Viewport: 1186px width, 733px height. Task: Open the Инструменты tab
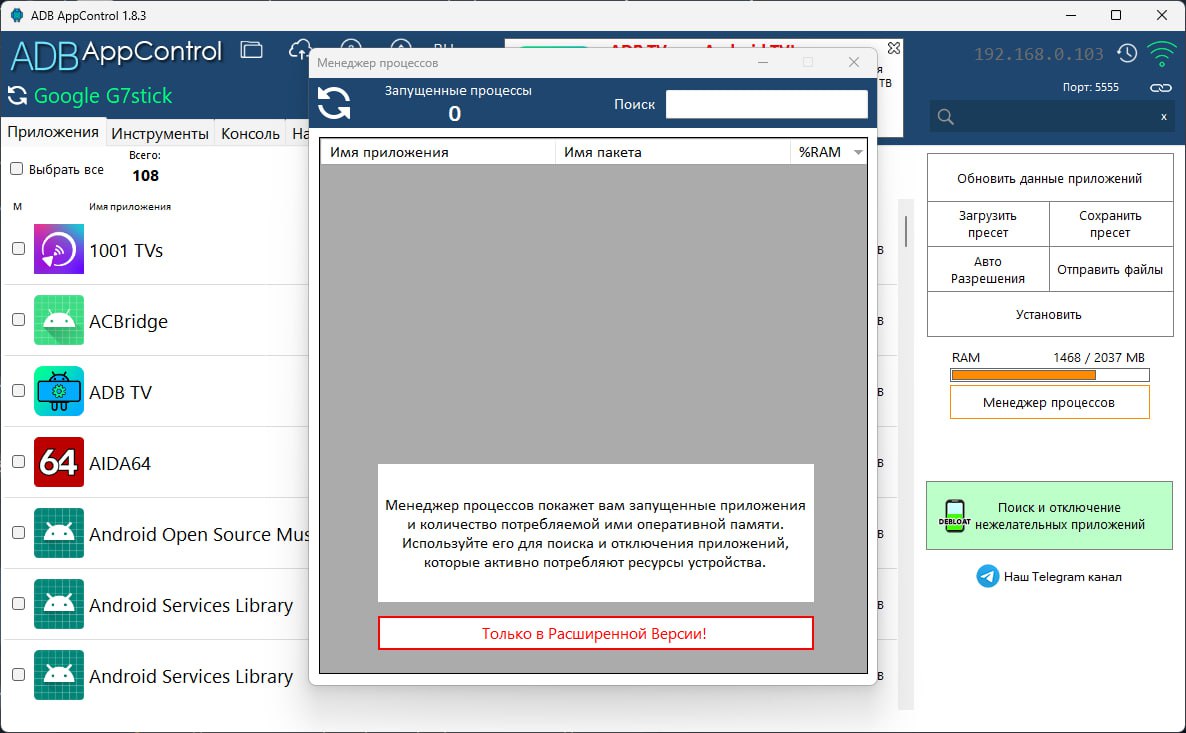coord(160,134)
